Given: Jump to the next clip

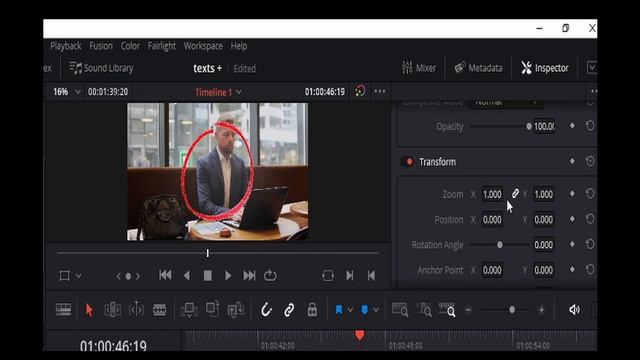Looking at the screenshot, I should pos(350,276).
